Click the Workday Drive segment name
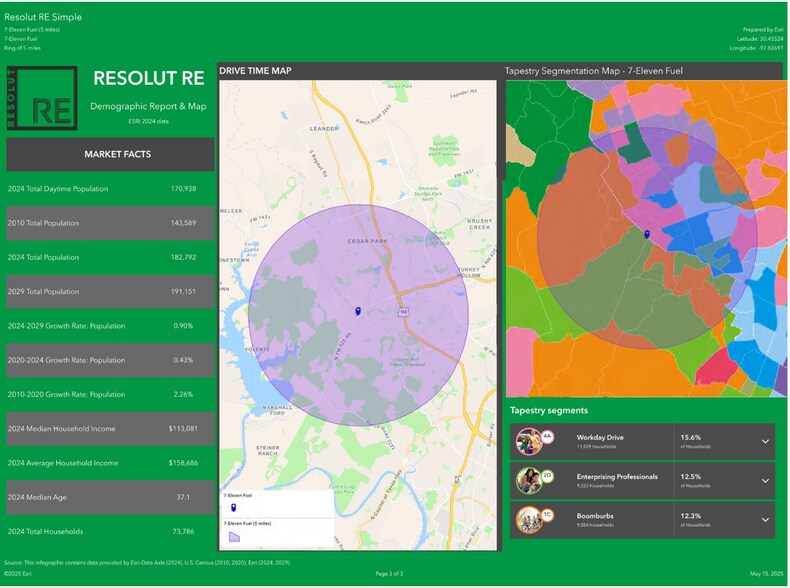 (x=600, y=437)
